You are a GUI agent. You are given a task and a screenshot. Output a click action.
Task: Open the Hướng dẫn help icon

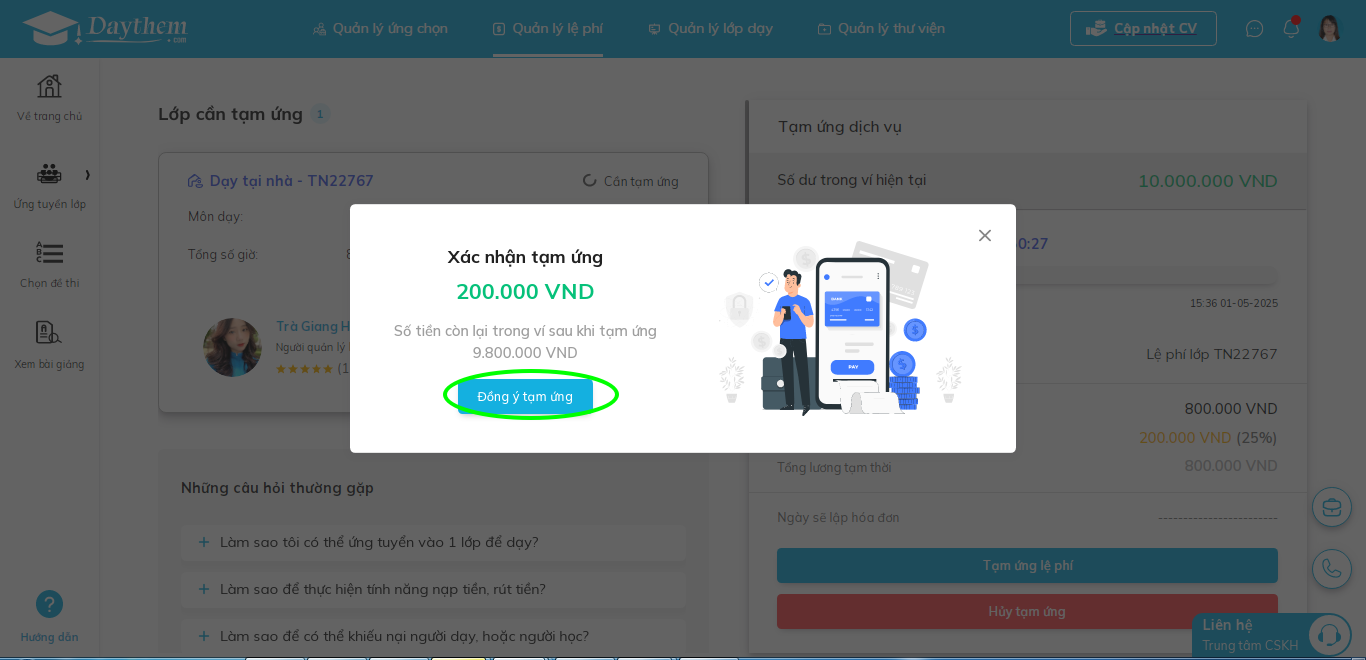[x=49, y=604]
